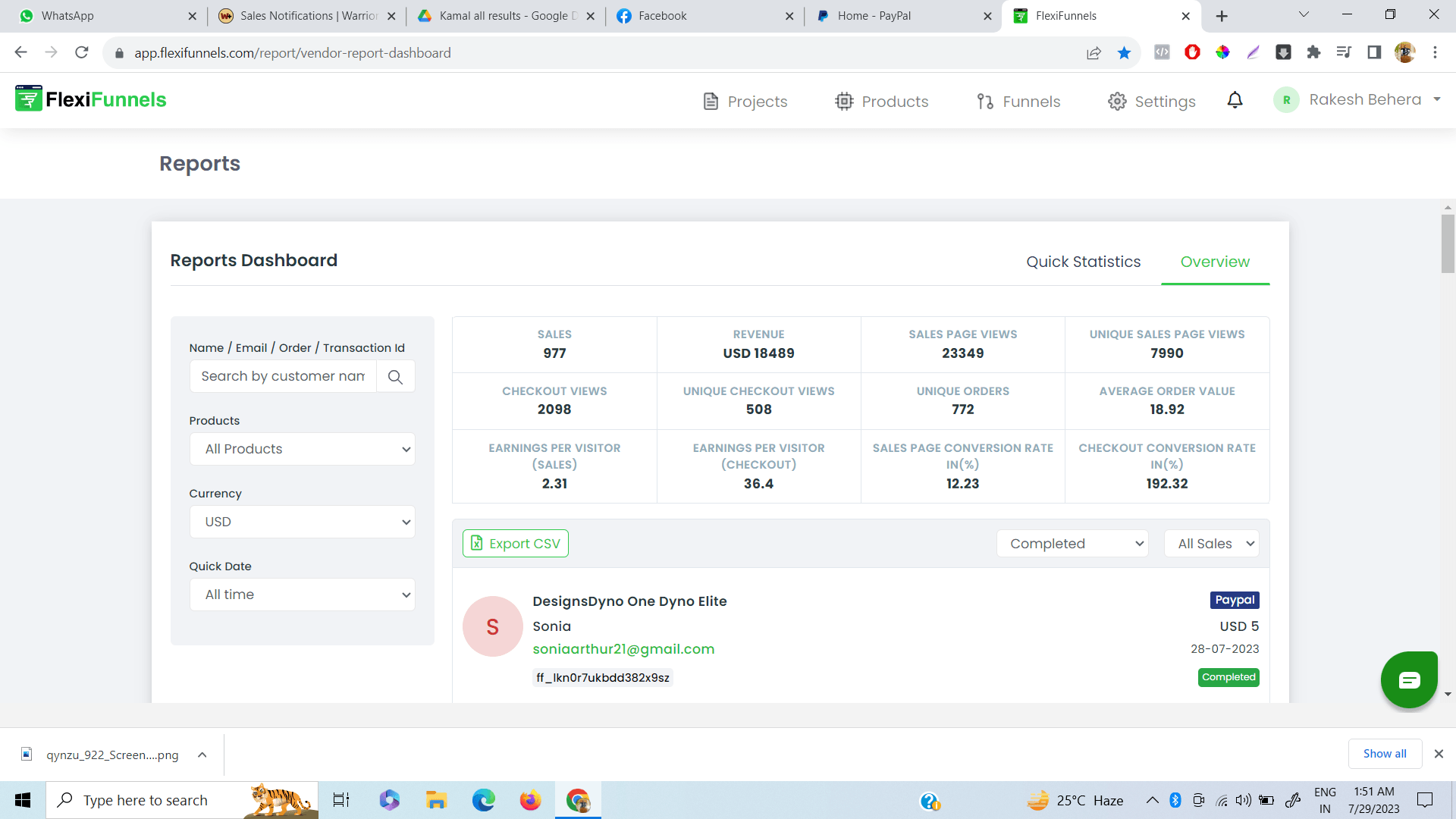
Task: Expand the All Products dropdown
Action: click(302, 449)
